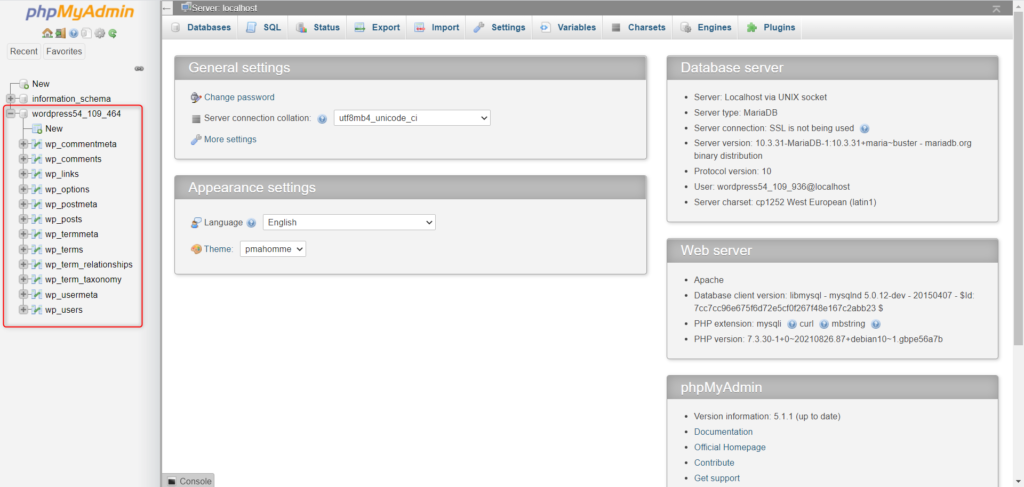Go to the Export tab
This screenshot has width=1024, height=487.
point(377,27)
